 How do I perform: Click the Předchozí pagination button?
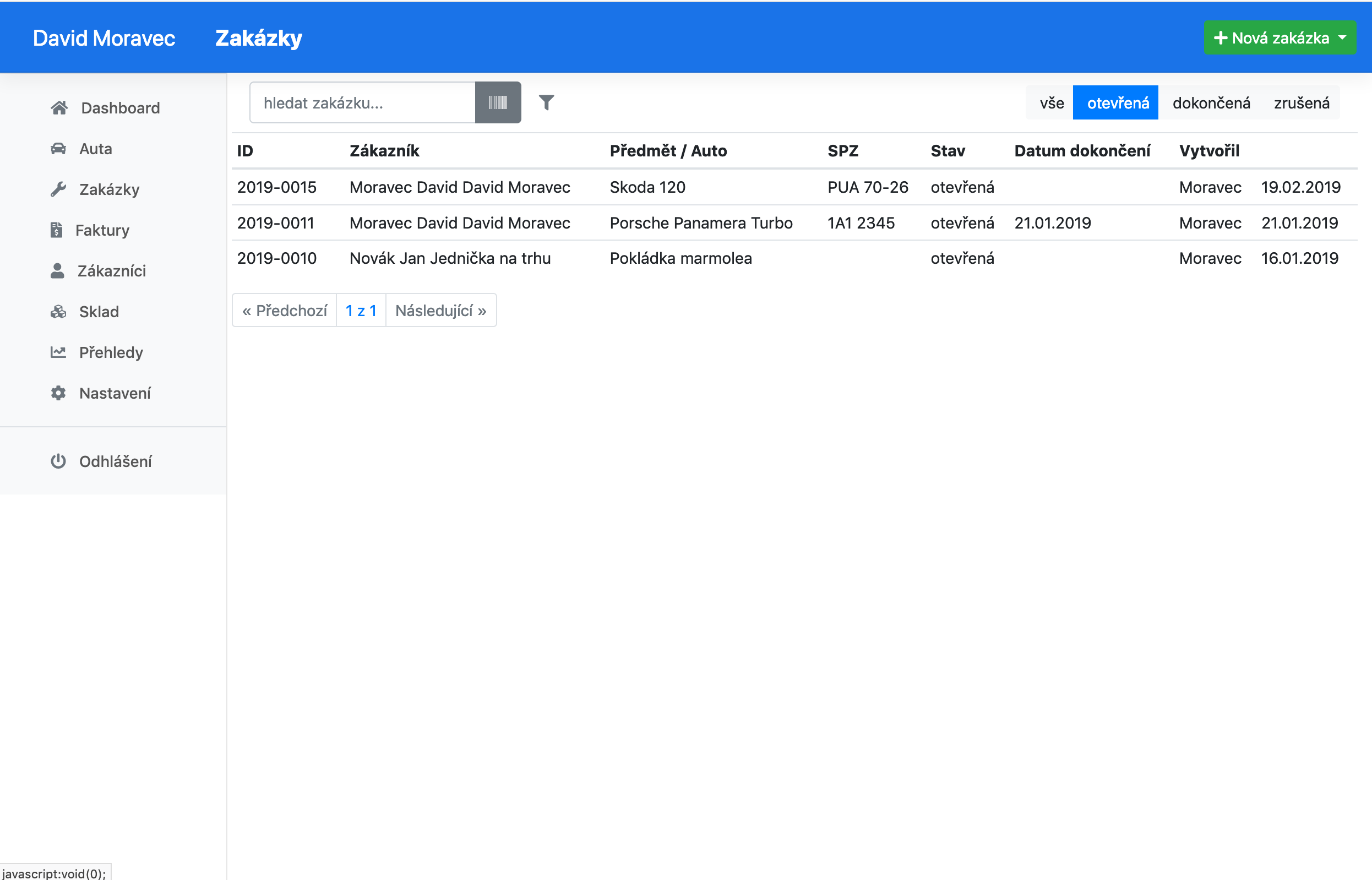pos(285,311)
